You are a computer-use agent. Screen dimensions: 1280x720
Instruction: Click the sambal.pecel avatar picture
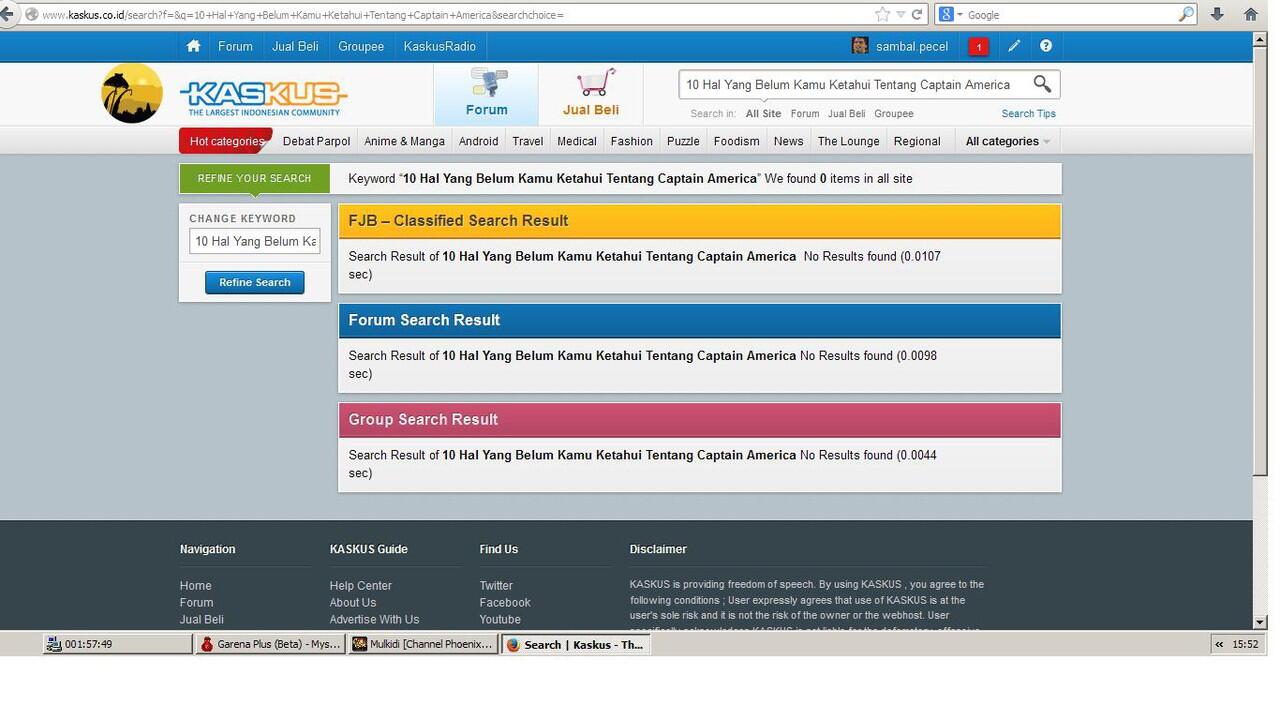point(860,46)
